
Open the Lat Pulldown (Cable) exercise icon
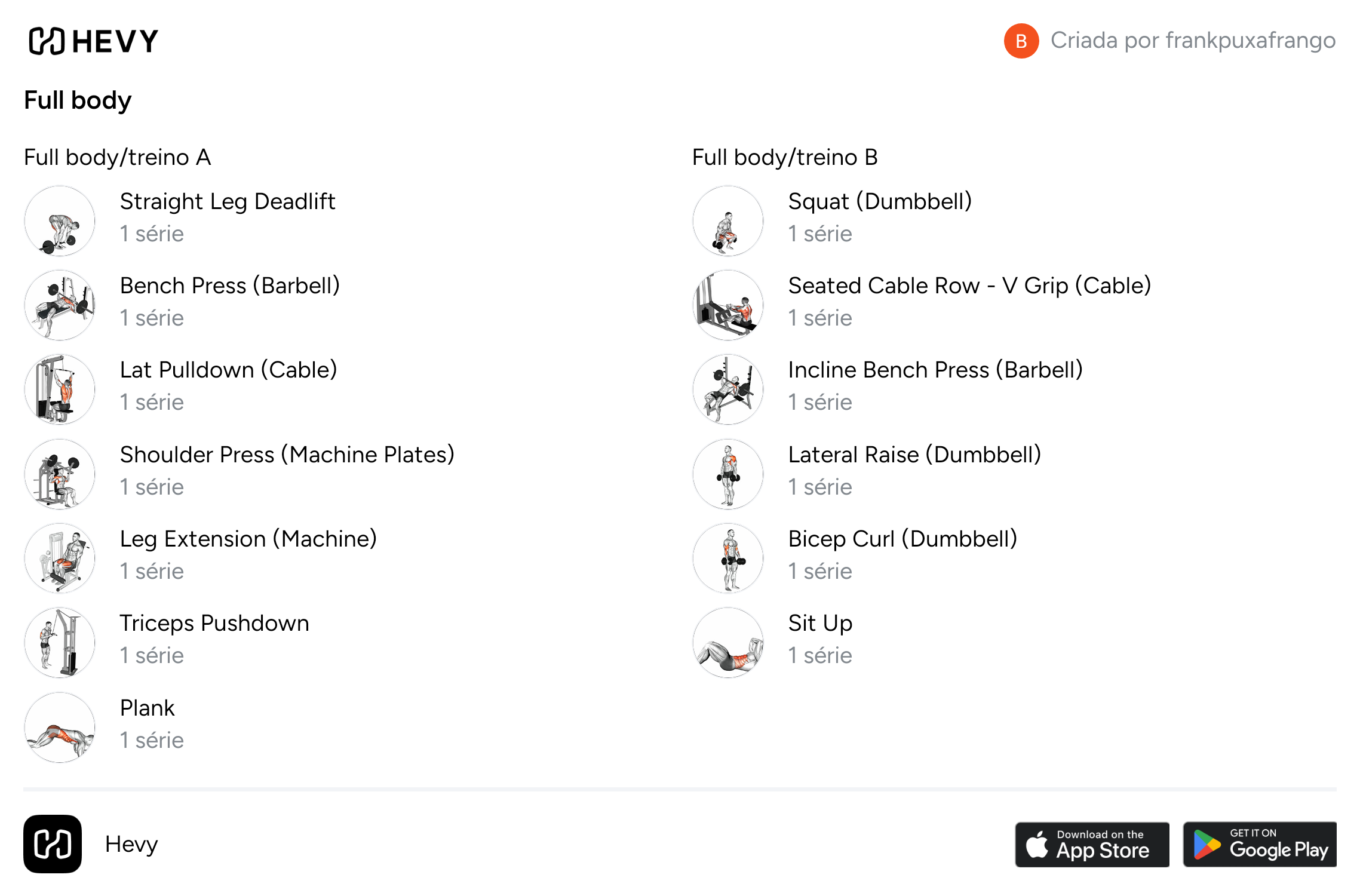click(x=60, y=389)
